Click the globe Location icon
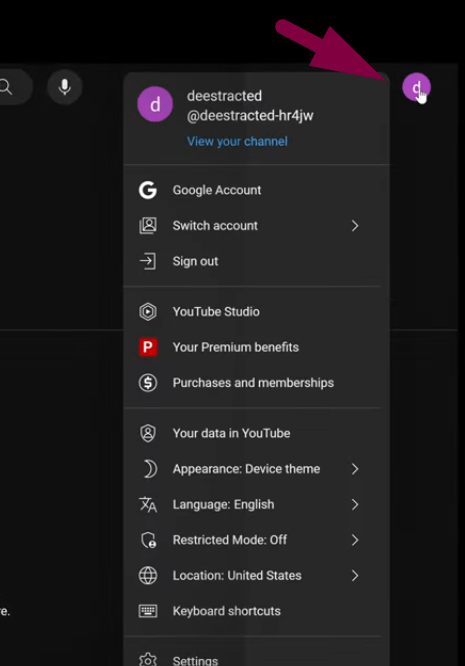 point(148,576)
